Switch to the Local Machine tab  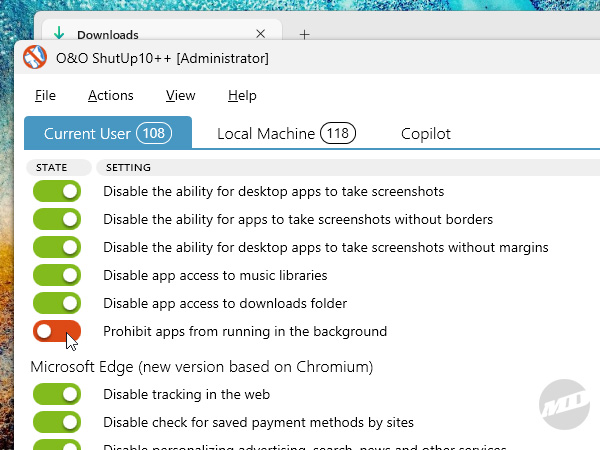coord(286,133)
